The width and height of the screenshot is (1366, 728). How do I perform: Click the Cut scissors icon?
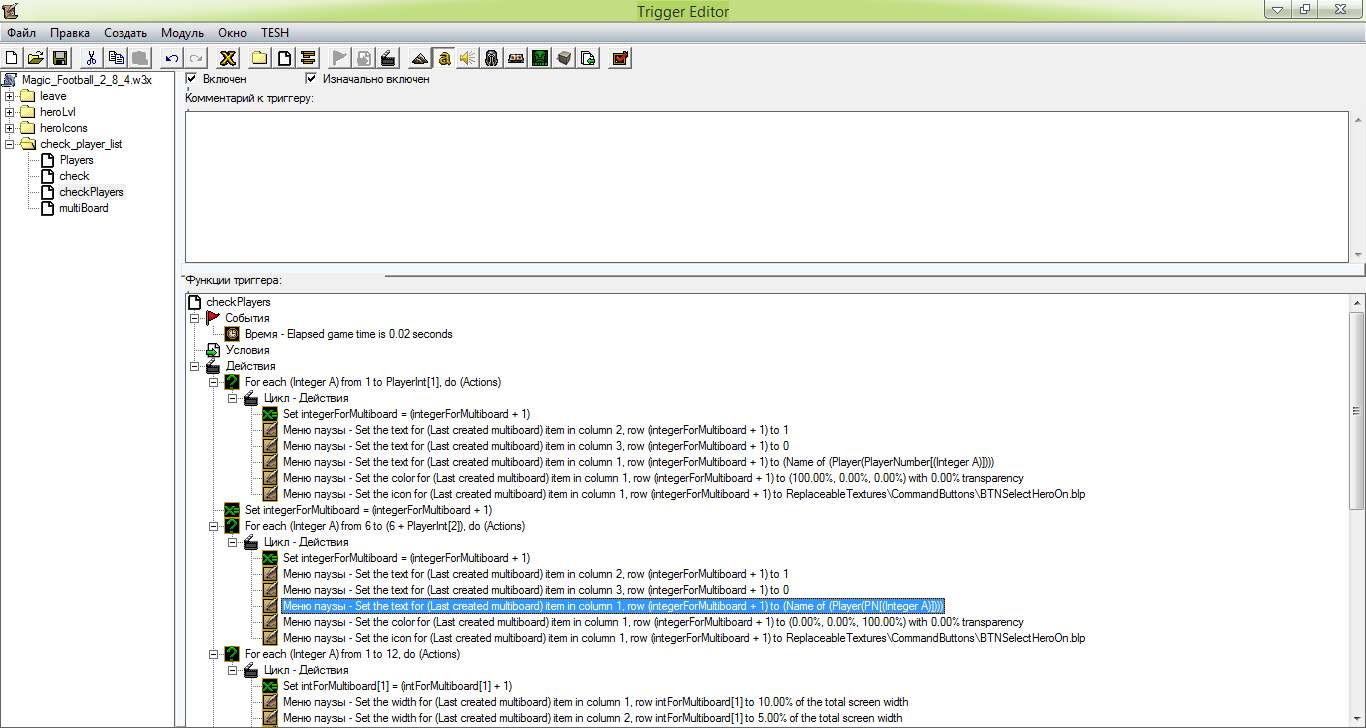coord(91,58)
